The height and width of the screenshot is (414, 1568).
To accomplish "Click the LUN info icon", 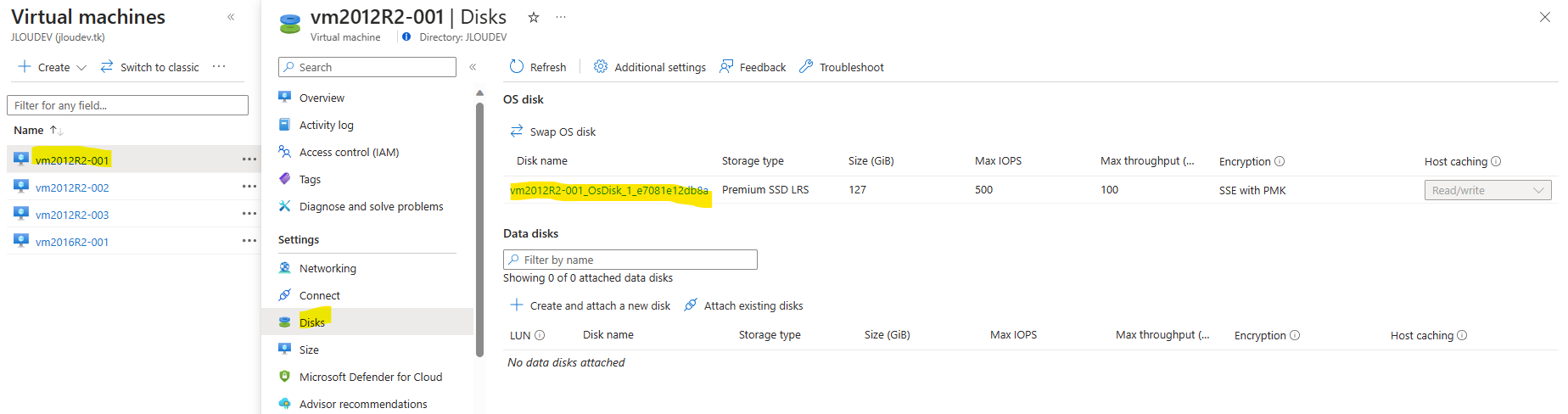I will (540, 335).
